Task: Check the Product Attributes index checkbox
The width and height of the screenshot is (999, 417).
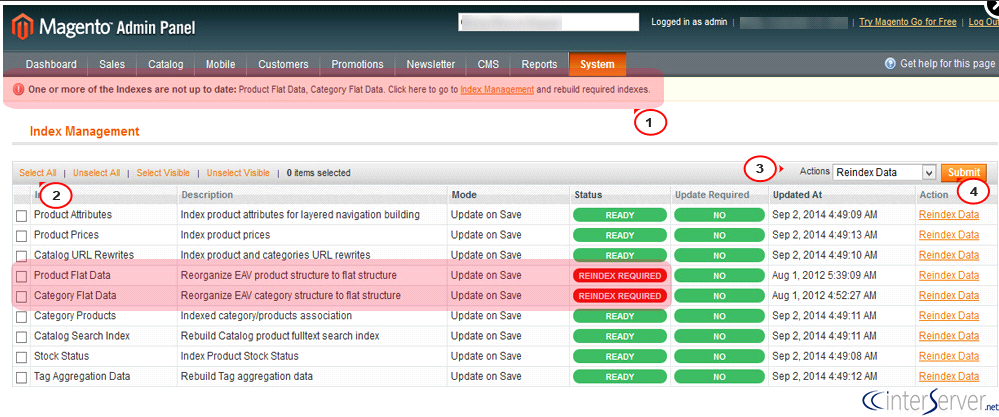Action: tap(22, 216)
